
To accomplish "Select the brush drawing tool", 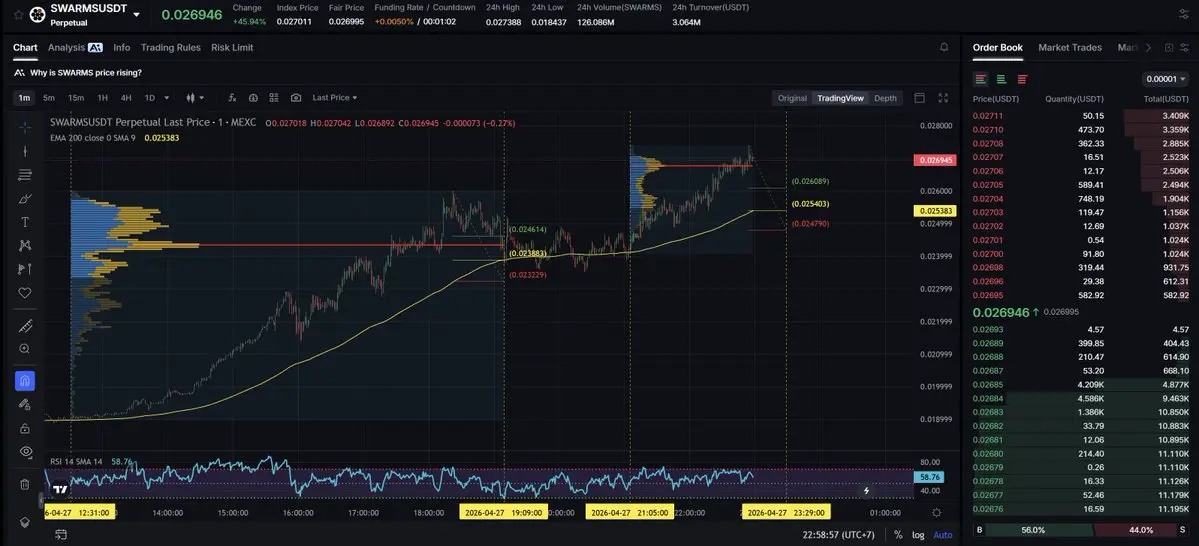I will click(24, 199).
